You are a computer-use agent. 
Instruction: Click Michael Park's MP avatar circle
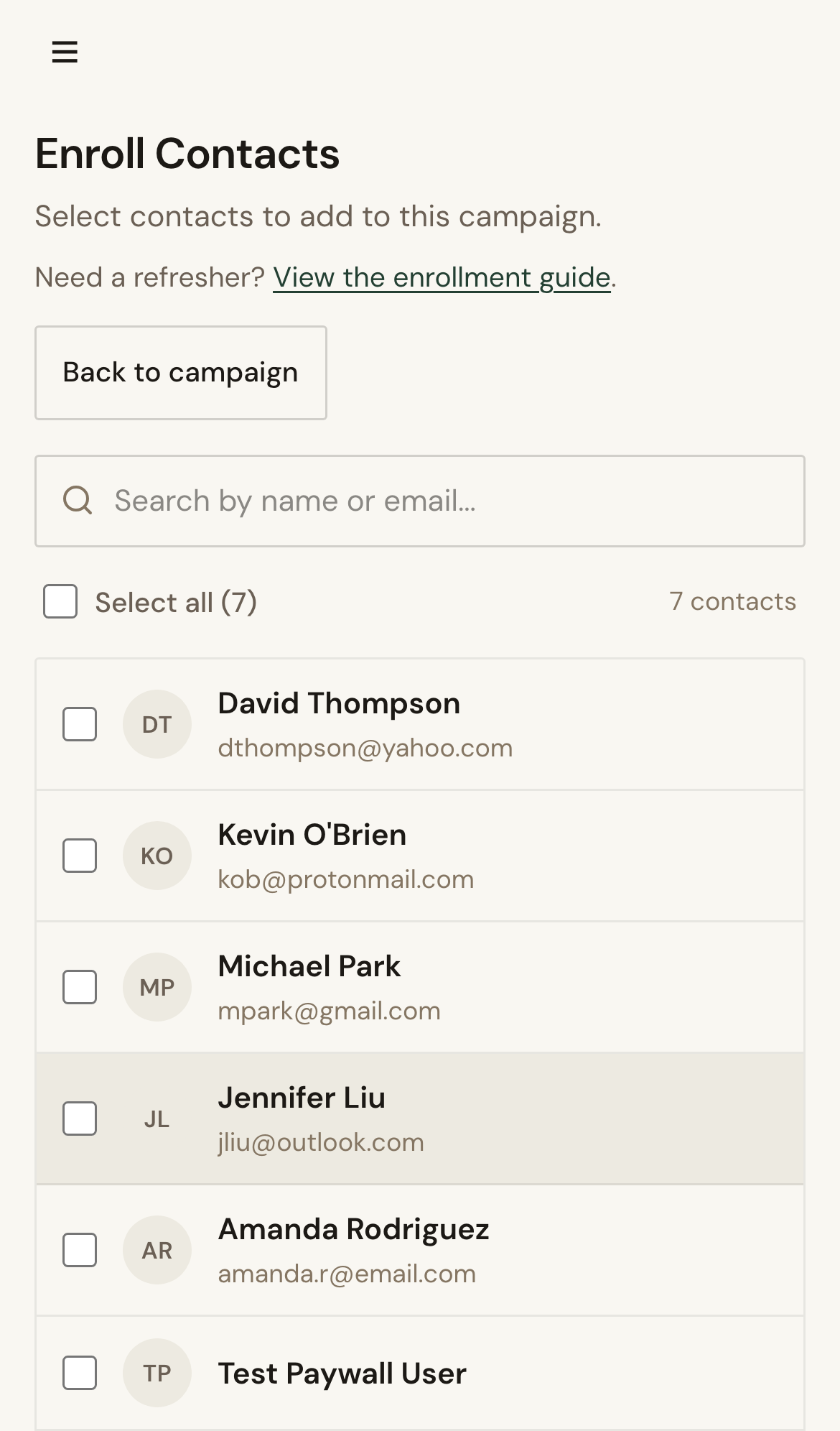157,986
